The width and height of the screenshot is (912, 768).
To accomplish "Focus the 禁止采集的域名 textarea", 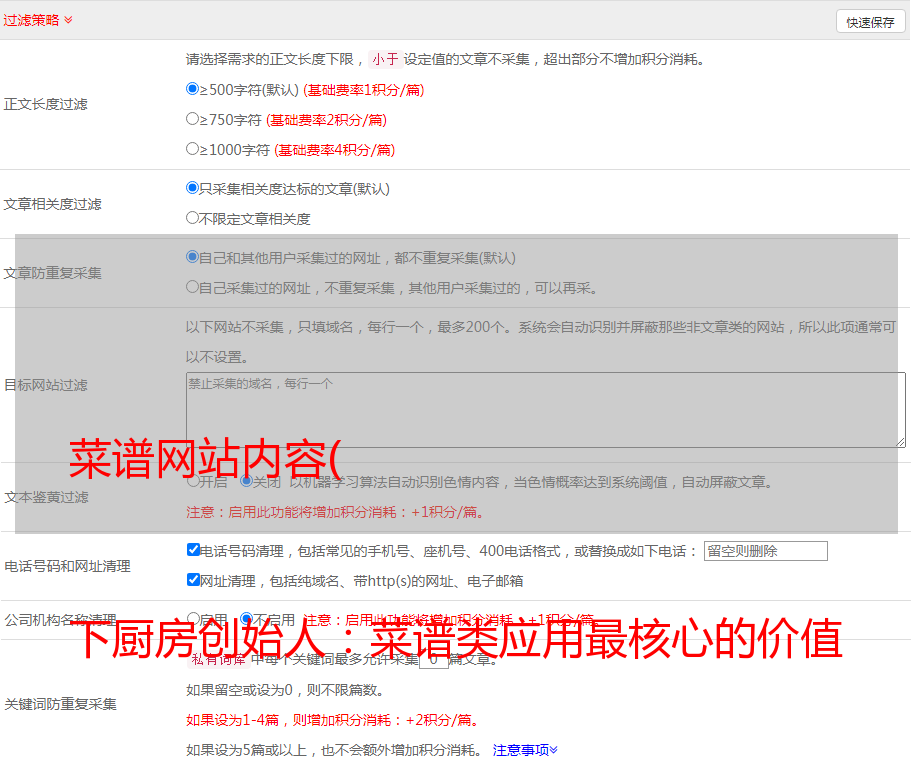I will (x=546, y=410).
